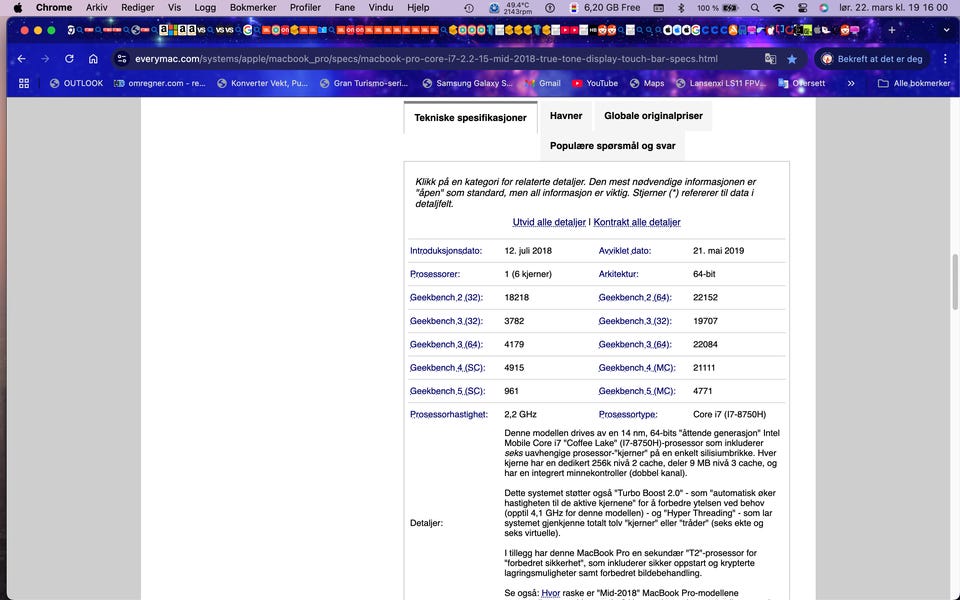Screen dimensions: 960x600
Task: Expand the tab search dropdown arrow
Action: click(x=940, y=30)
